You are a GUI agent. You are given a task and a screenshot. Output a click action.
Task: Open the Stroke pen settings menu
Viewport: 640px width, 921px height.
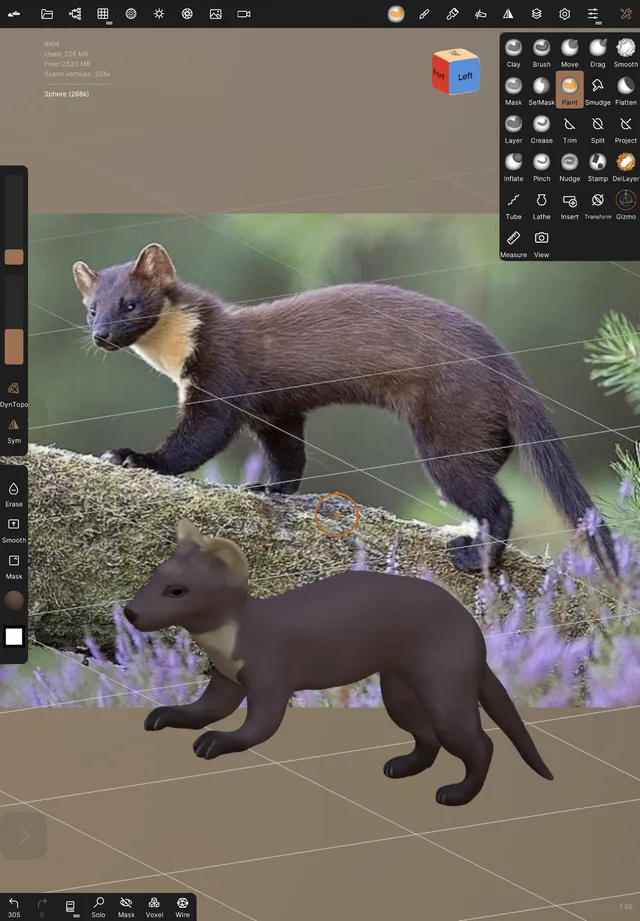[424, 14]
